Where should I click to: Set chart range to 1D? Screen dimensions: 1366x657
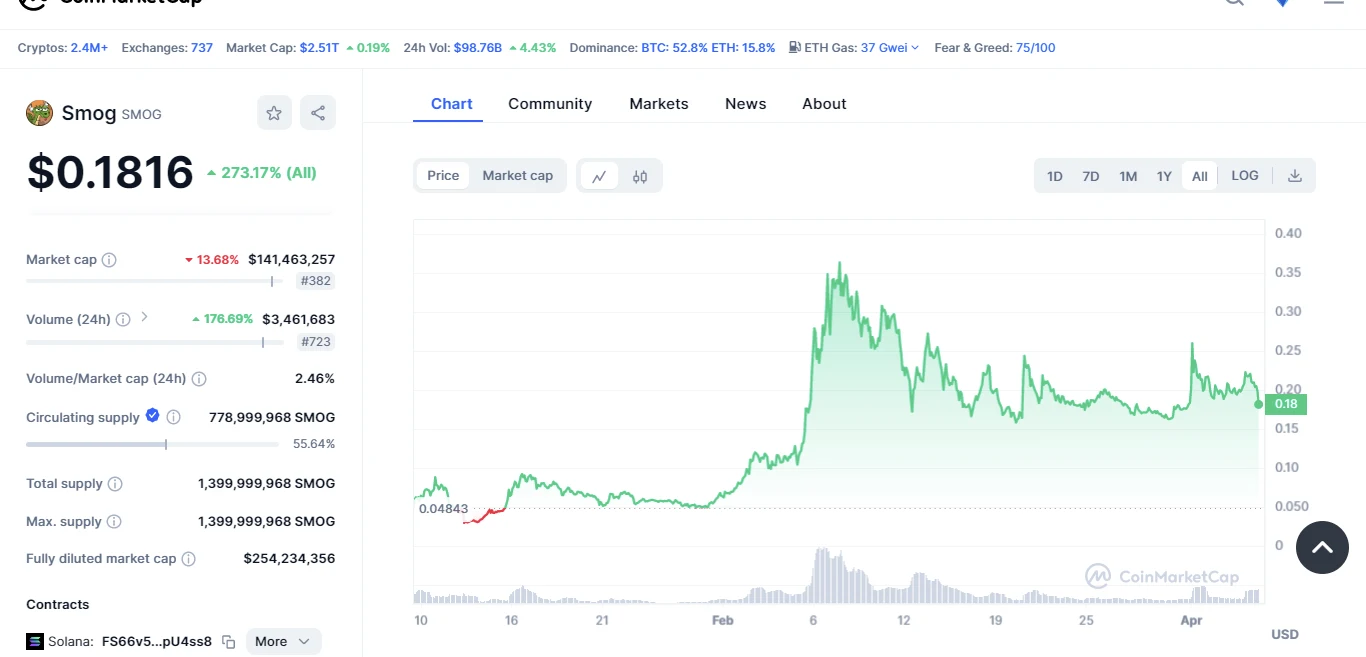coord(1055,176)
